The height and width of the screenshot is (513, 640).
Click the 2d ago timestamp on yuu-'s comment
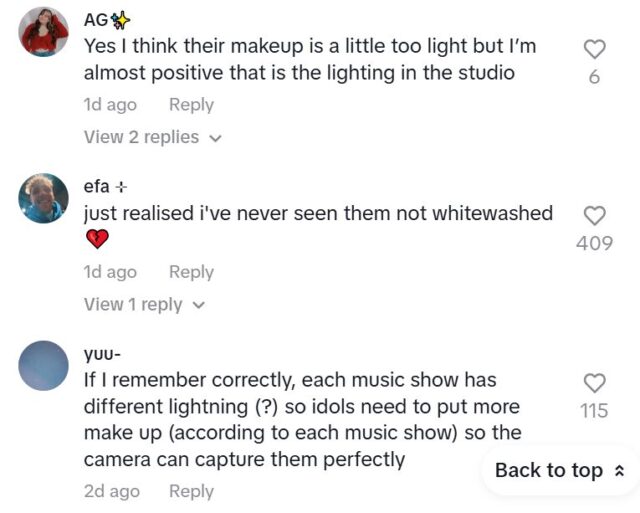(x=111, y=491)
